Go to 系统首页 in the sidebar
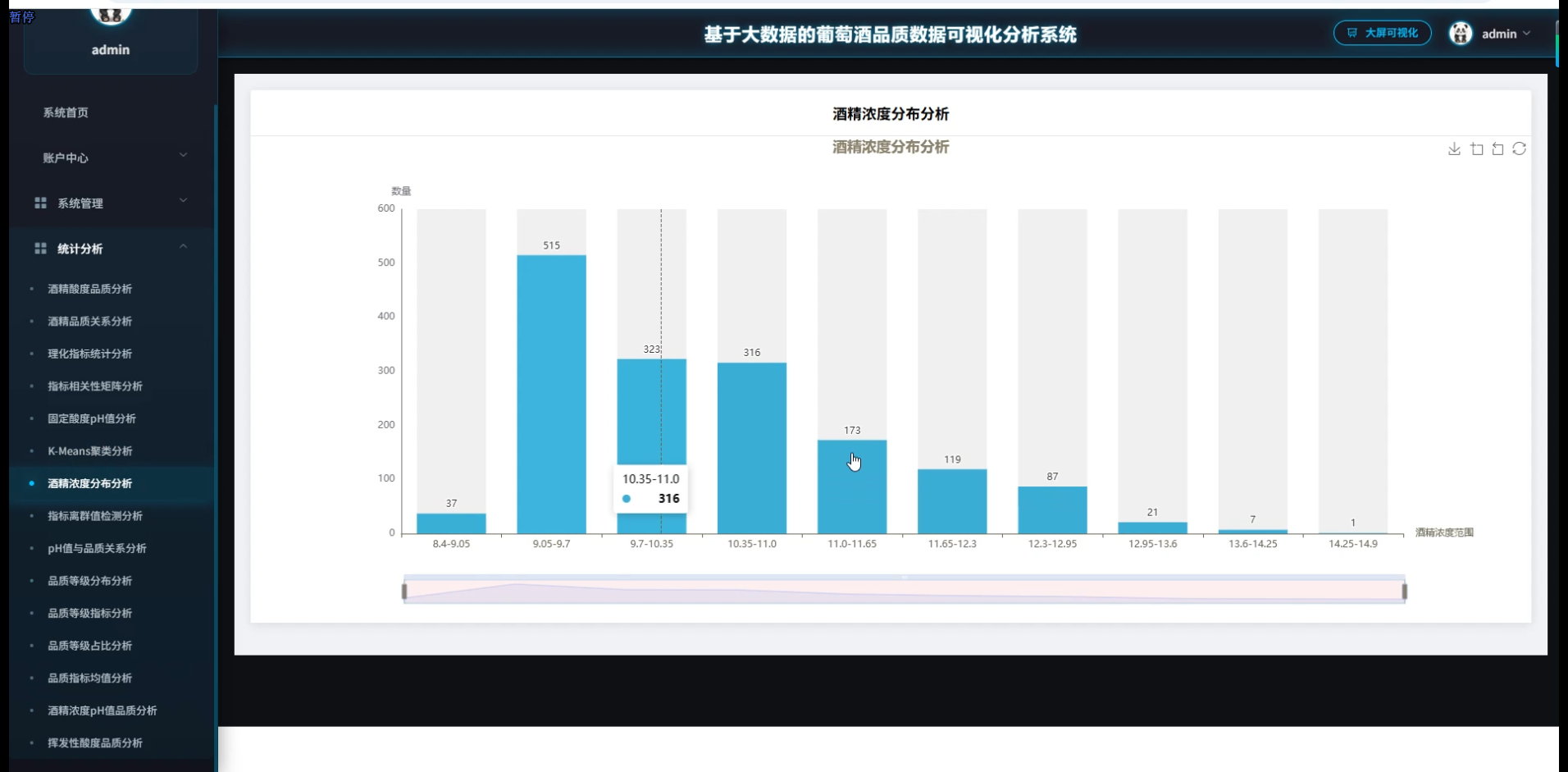The height and width of the screenshot is (772, 1568). pyautogui.click(x=66, y=112)
